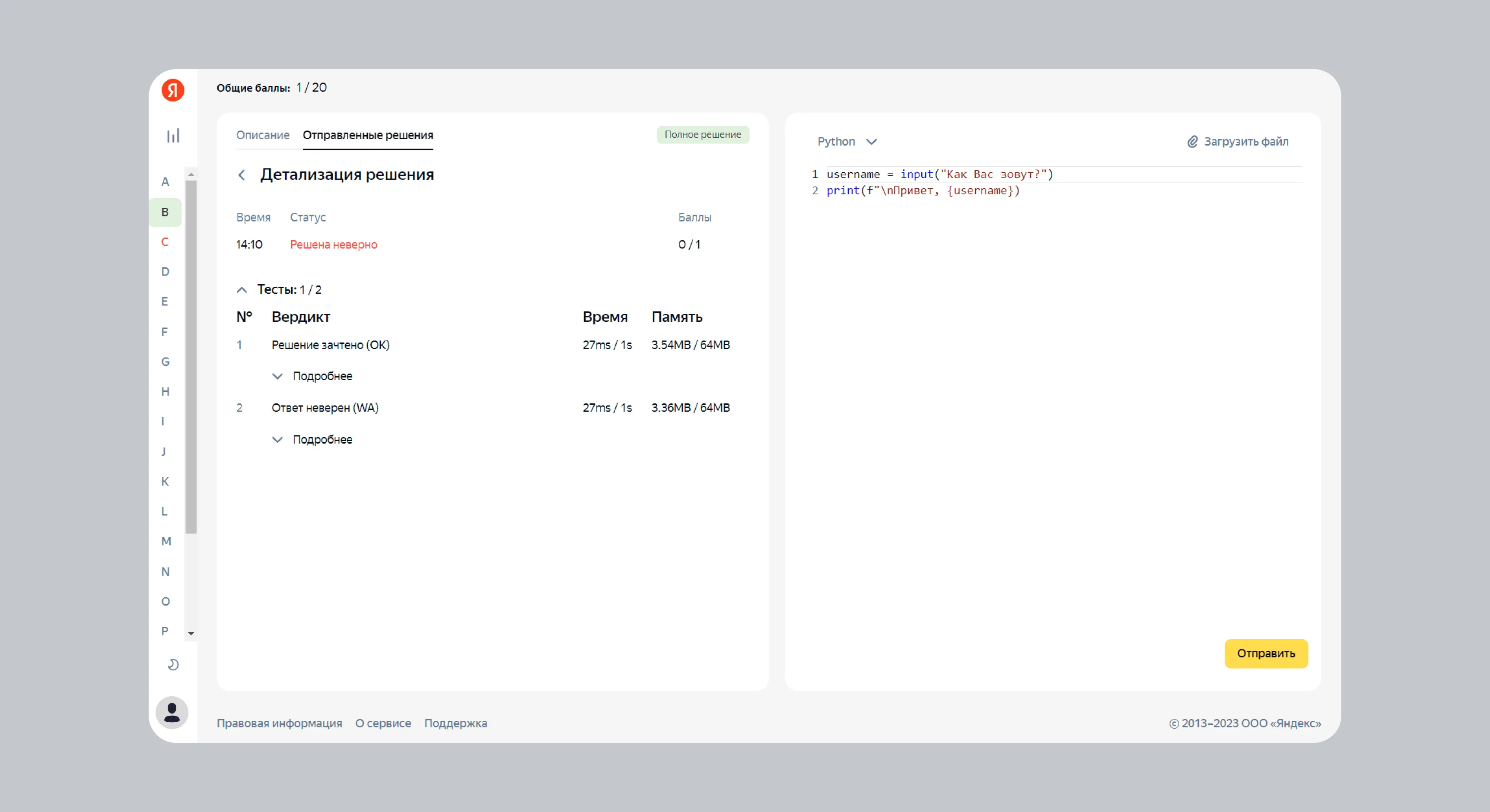The height and width of the screenshot is (812, 1490).
Task: Expand Подробнее for test 1
Action: coord(312,376)
